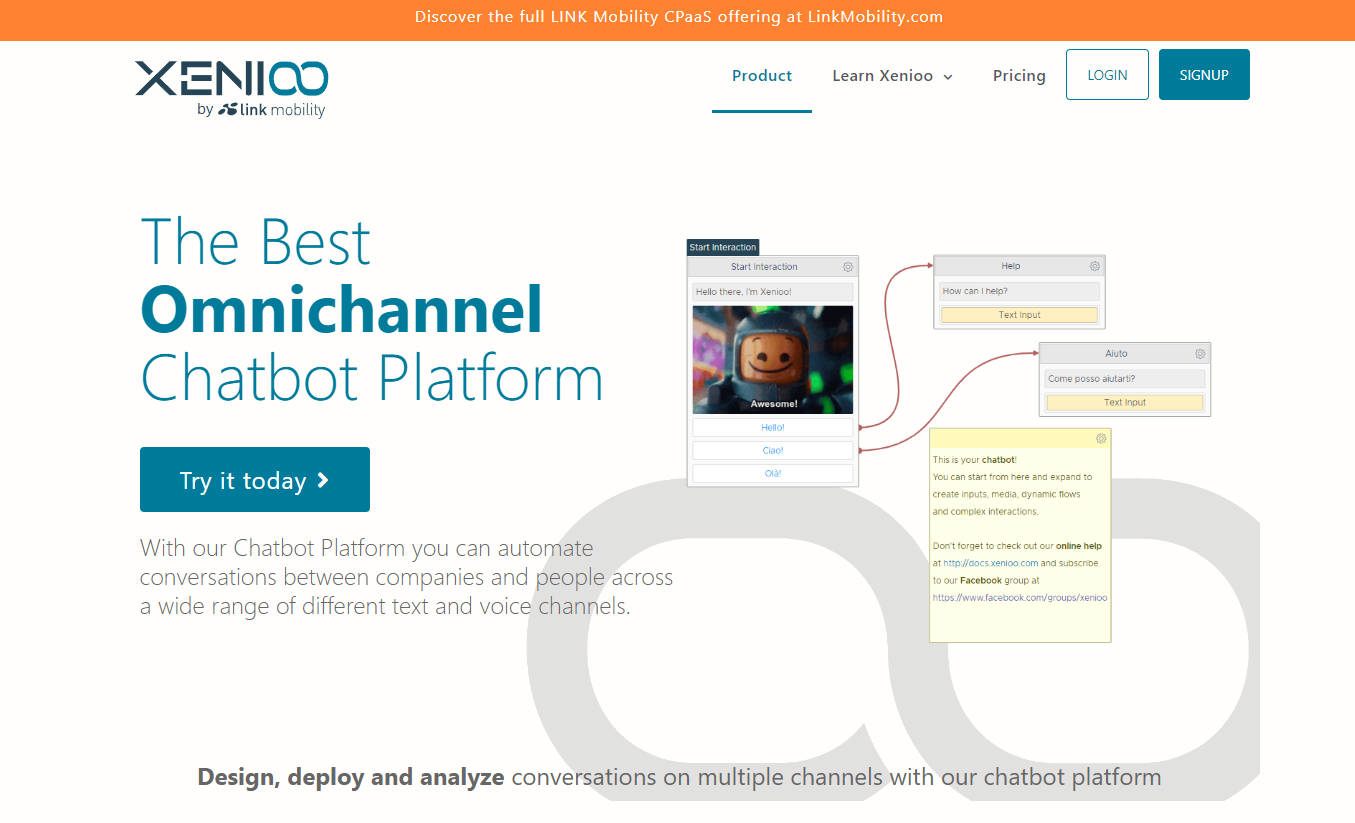Open settings gear of Start Interaction node
Screen dimensions: 1355x823
848,267
